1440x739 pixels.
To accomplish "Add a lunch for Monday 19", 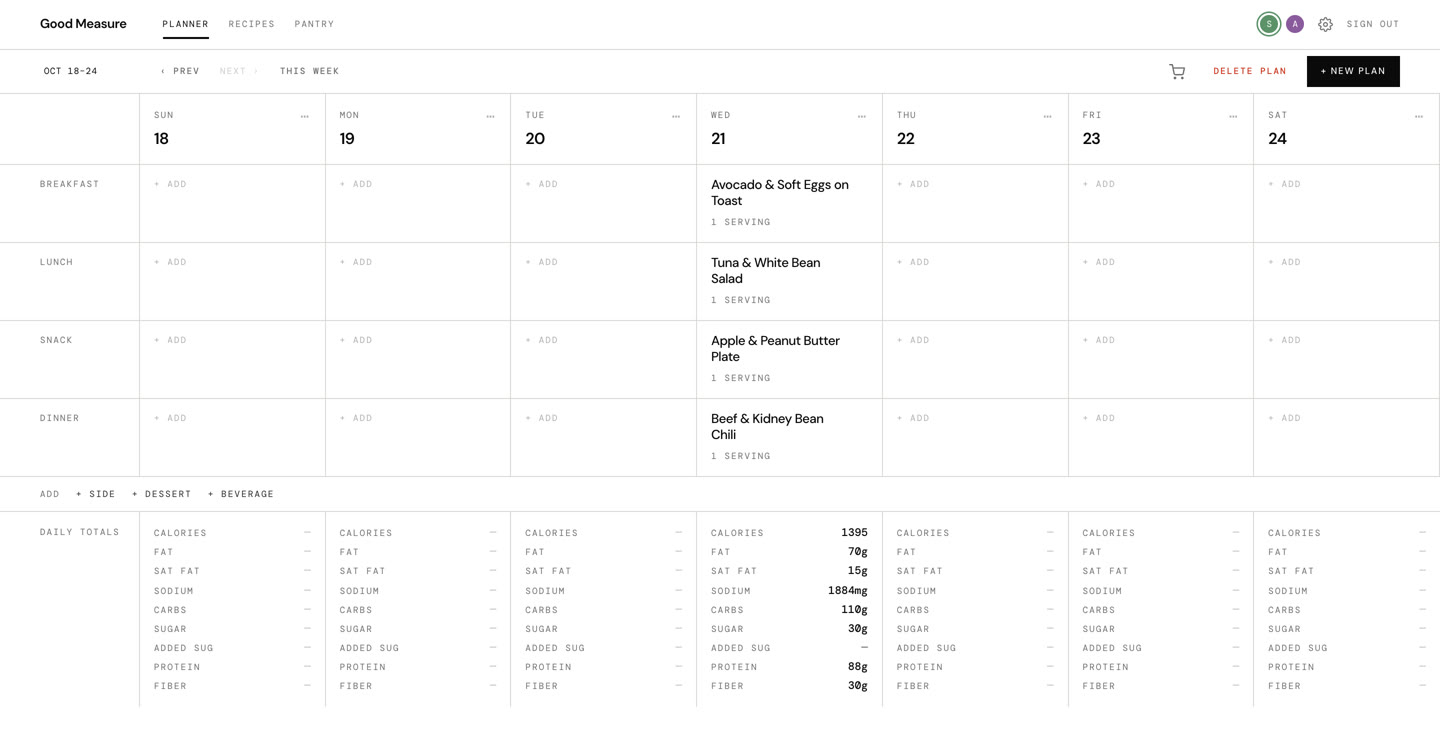I will click(x=356, y=262).
